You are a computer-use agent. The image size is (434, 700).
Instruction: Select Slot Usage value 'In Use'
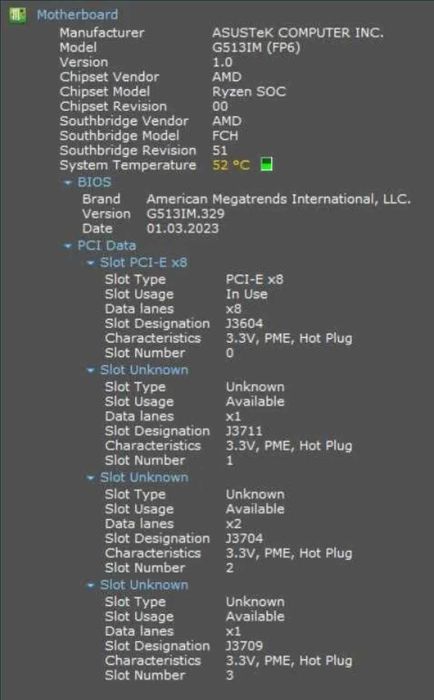tap(246, 294)
